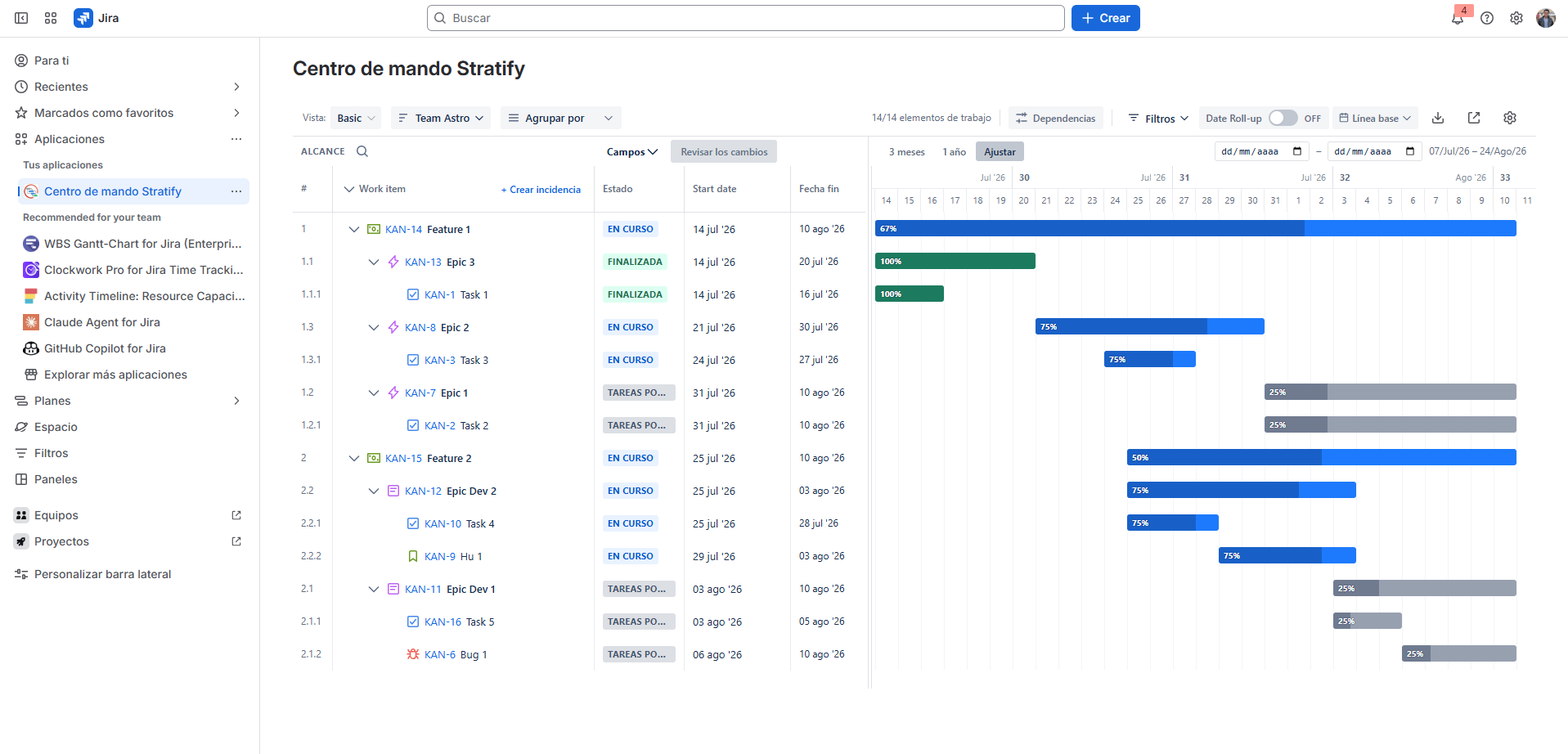The width and height of the screenshot is (1568, 754).
Task: Open the Gantt settings gear icon
Action: [x=1510, y=118]
